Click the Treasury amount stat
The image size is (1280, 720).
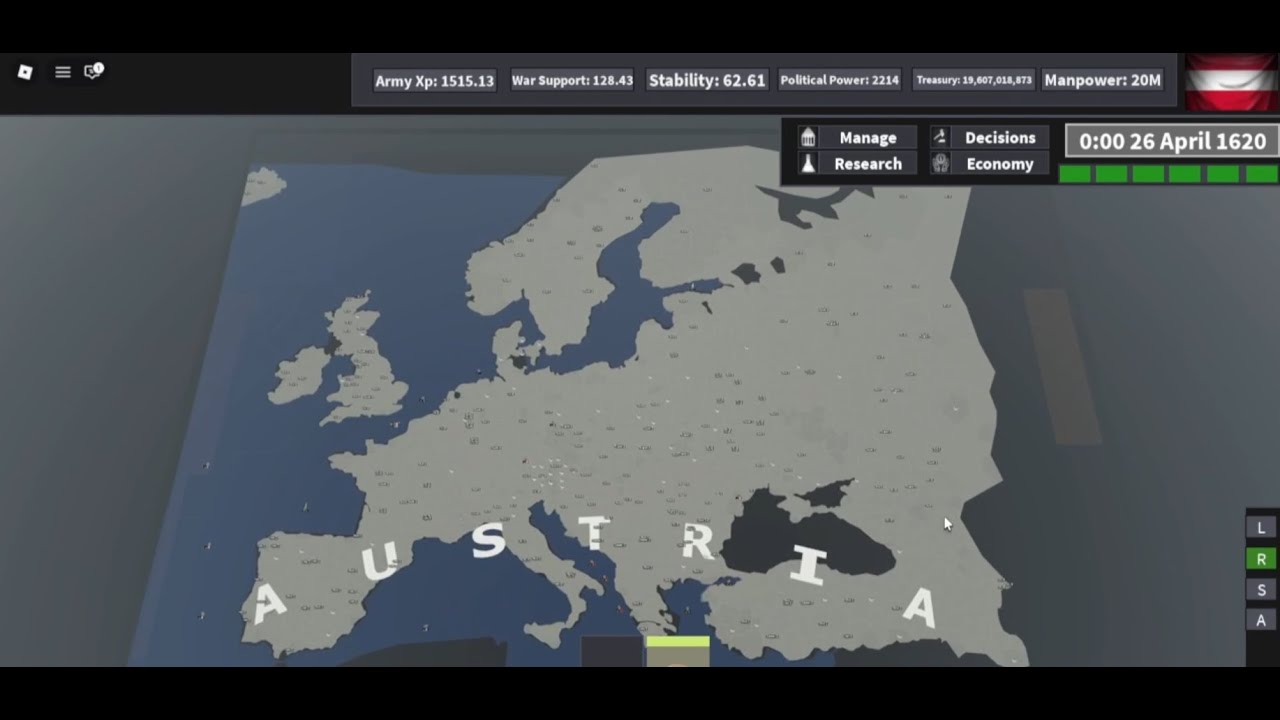(x=974, y=80)
